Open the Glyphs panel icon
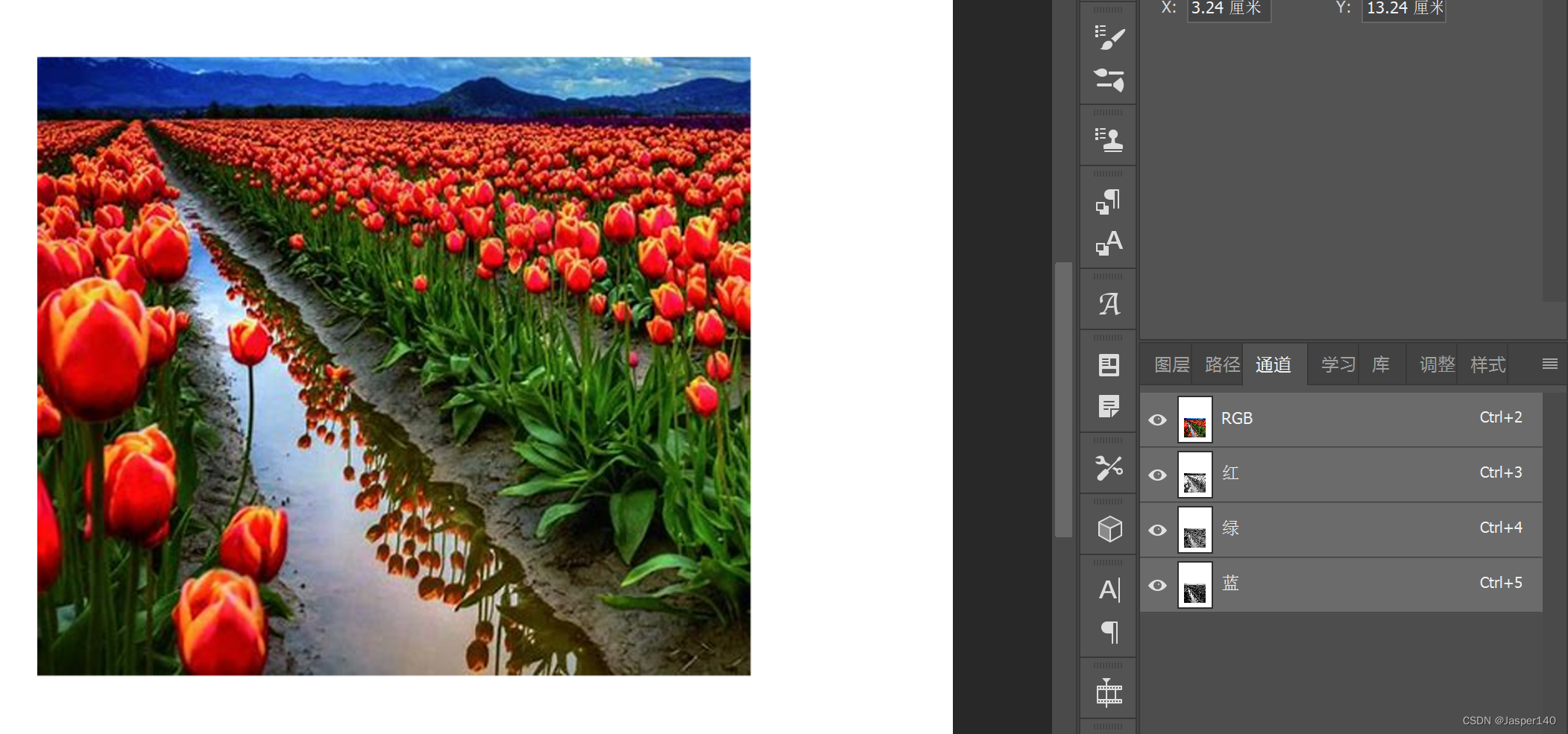This screenshot has width=1568, height=734. tap(1109, 303)
